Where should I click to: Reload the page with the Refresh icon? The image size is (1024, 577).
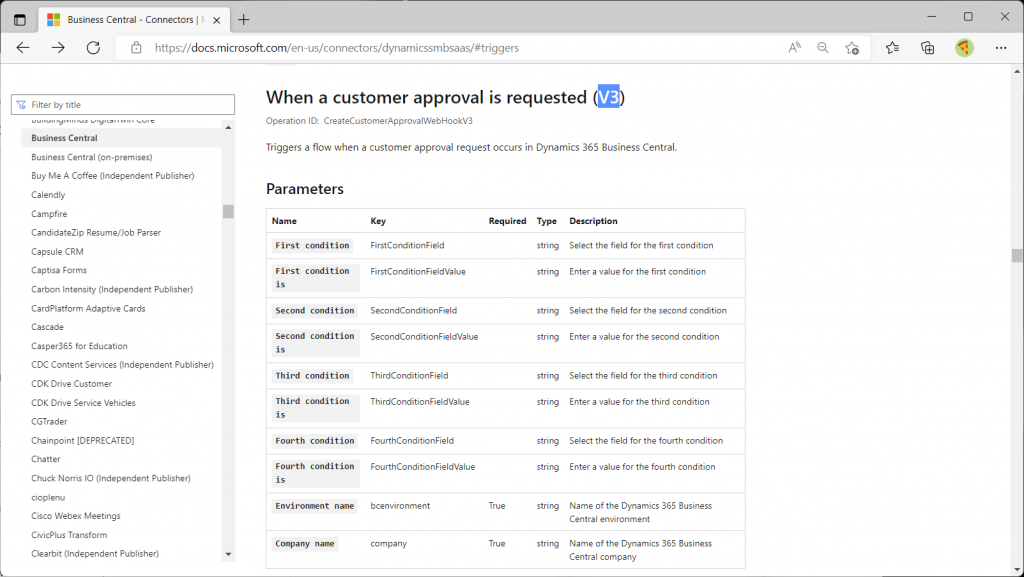pyautogui.click(x=93, y=48)
